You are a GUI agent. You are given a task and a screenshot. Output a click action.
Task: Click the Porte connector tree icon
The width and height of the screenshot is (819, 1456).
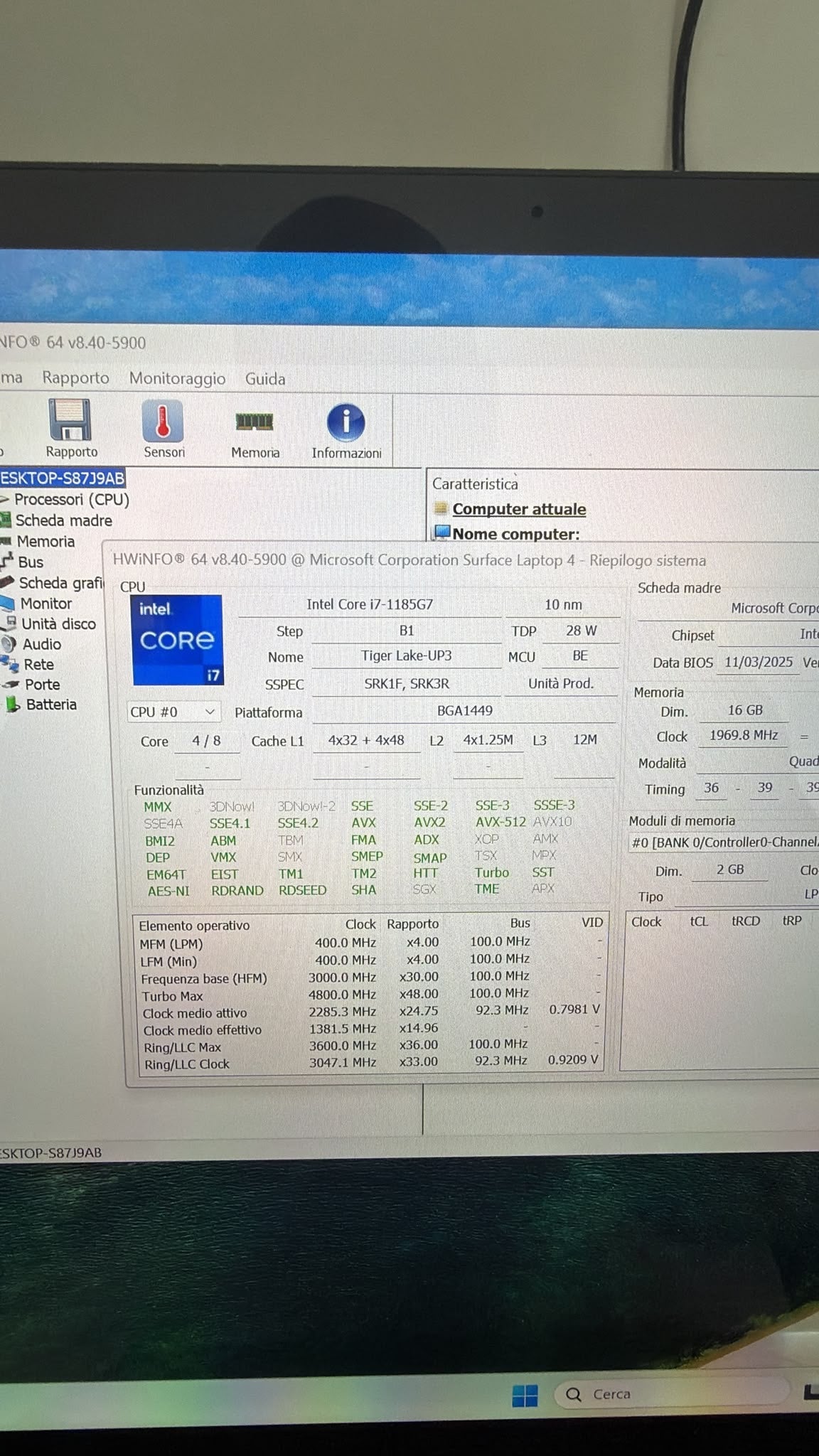coord(11,685)
